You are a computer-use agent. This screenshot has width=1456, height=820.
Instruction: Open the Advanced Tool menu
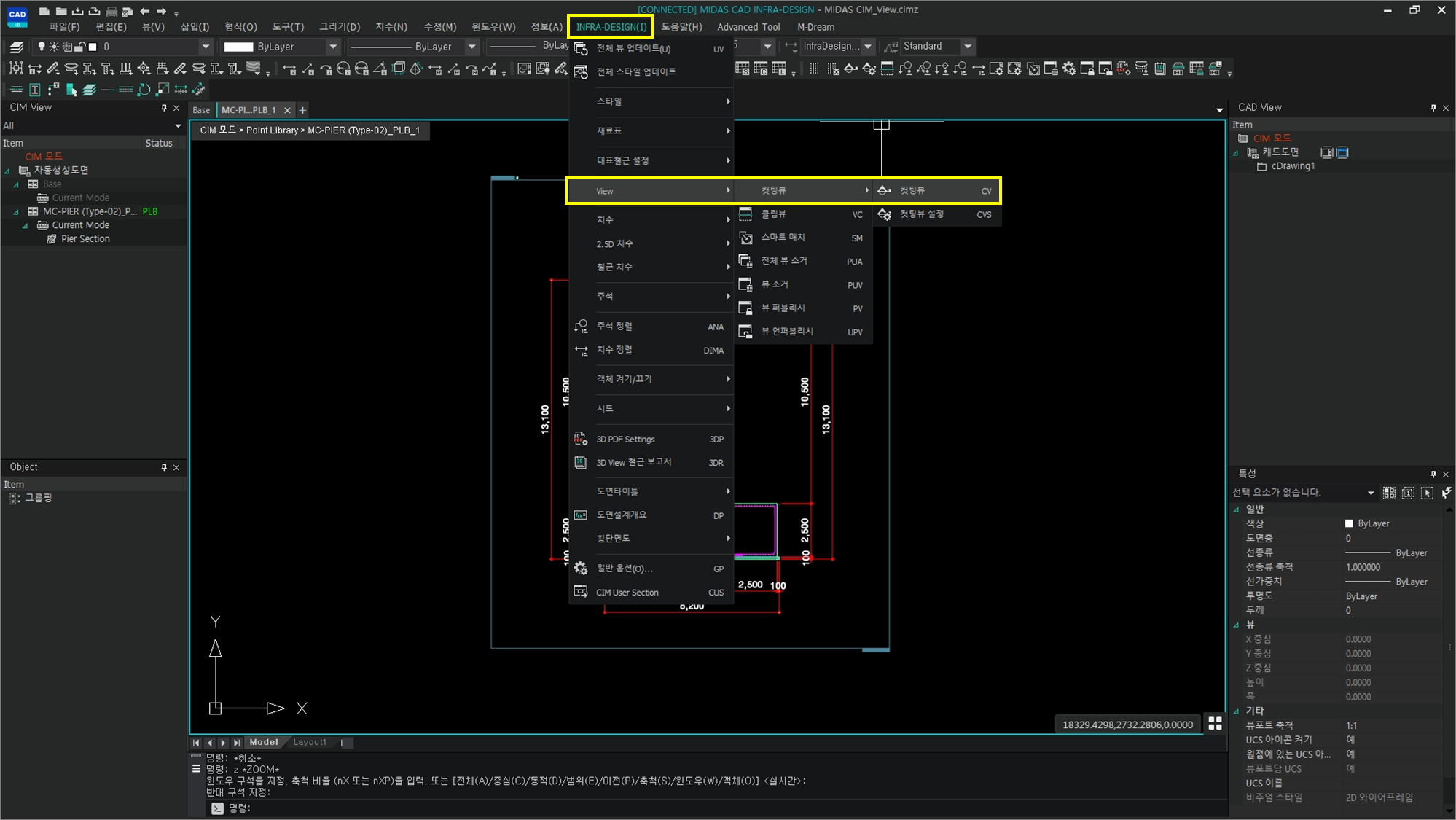click(x=748, y=27)
